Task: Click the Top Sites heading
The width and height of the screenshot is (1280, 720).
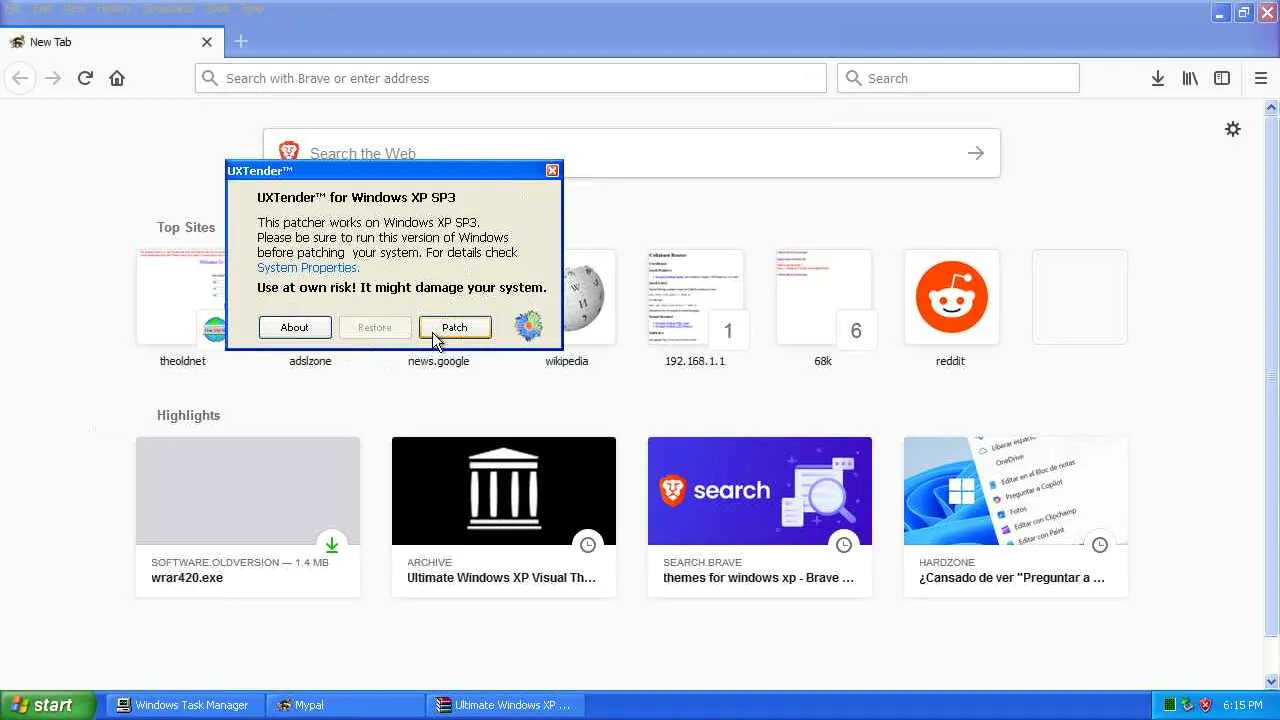Action: [x=186, y=227]
